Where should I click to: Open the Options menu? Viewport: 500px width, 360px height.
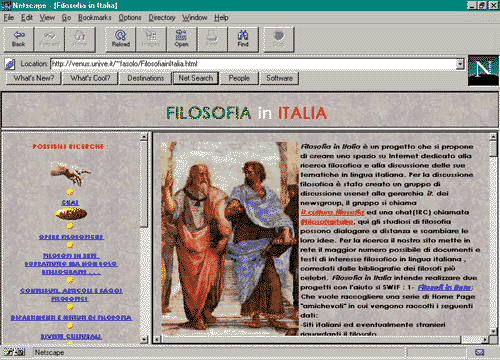pos(130,18)
